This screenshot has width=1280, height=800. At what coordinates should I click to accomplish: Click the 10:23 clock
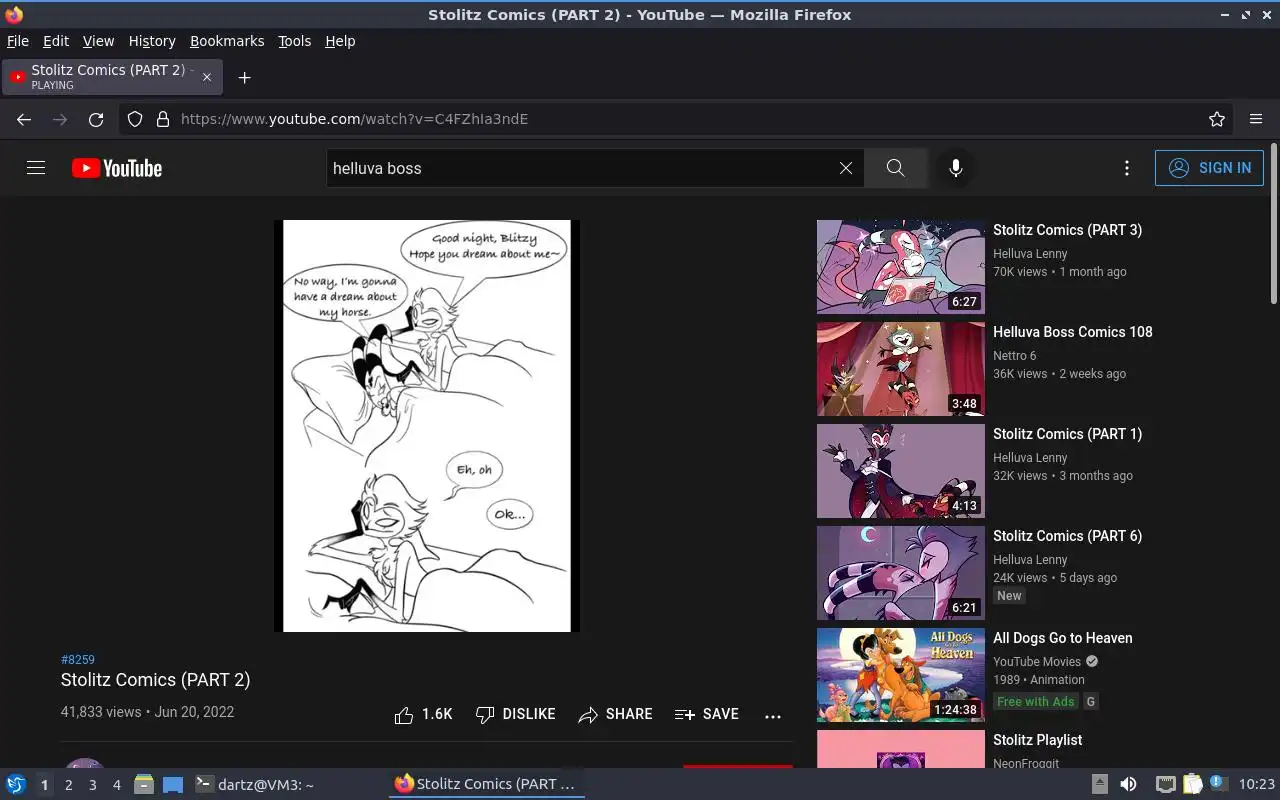(1257, 785)
